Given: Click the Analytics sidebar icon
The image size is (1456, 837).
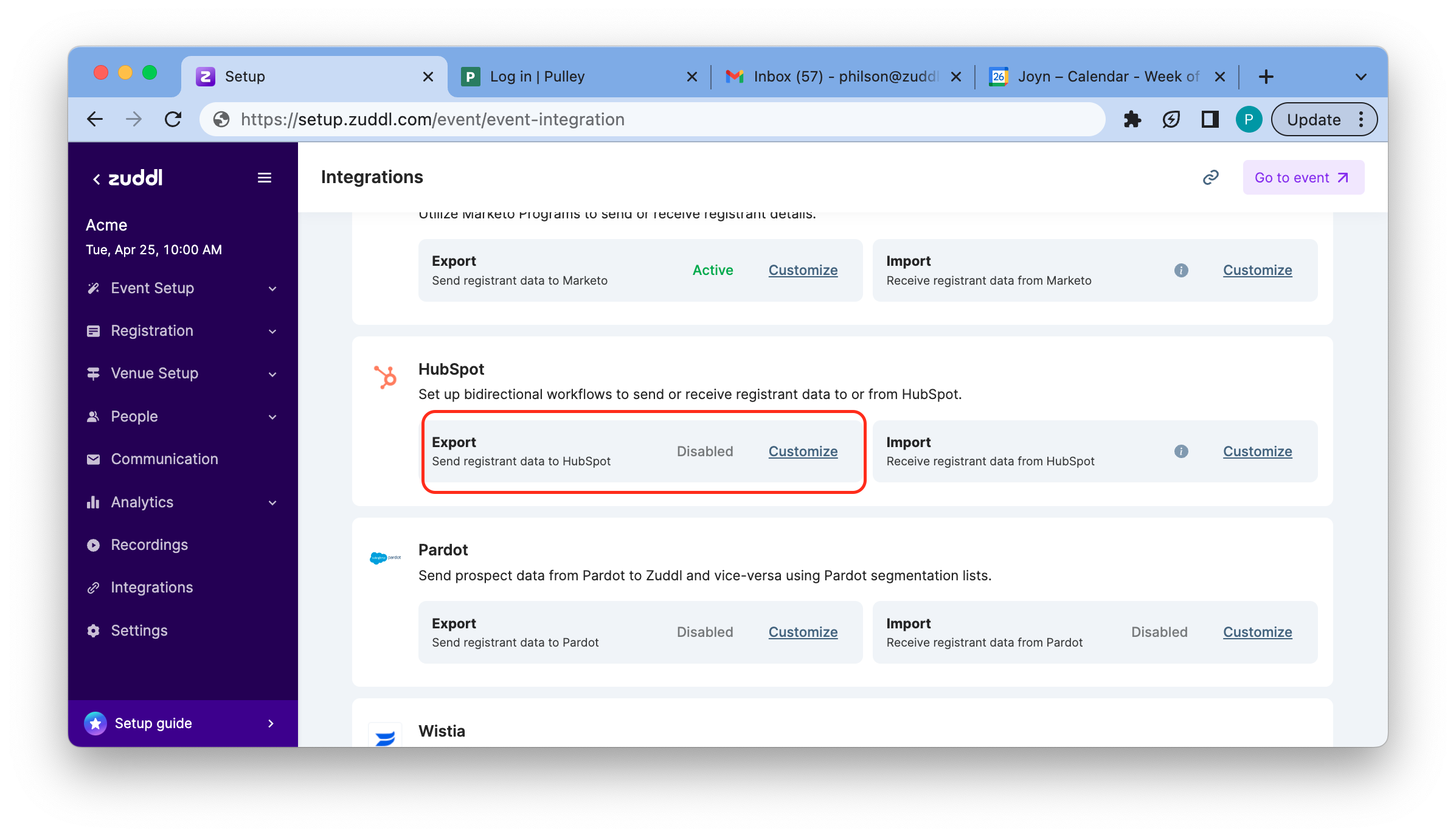Looking at the screenshot, I should pyautogui.click(x=95, y=502).
